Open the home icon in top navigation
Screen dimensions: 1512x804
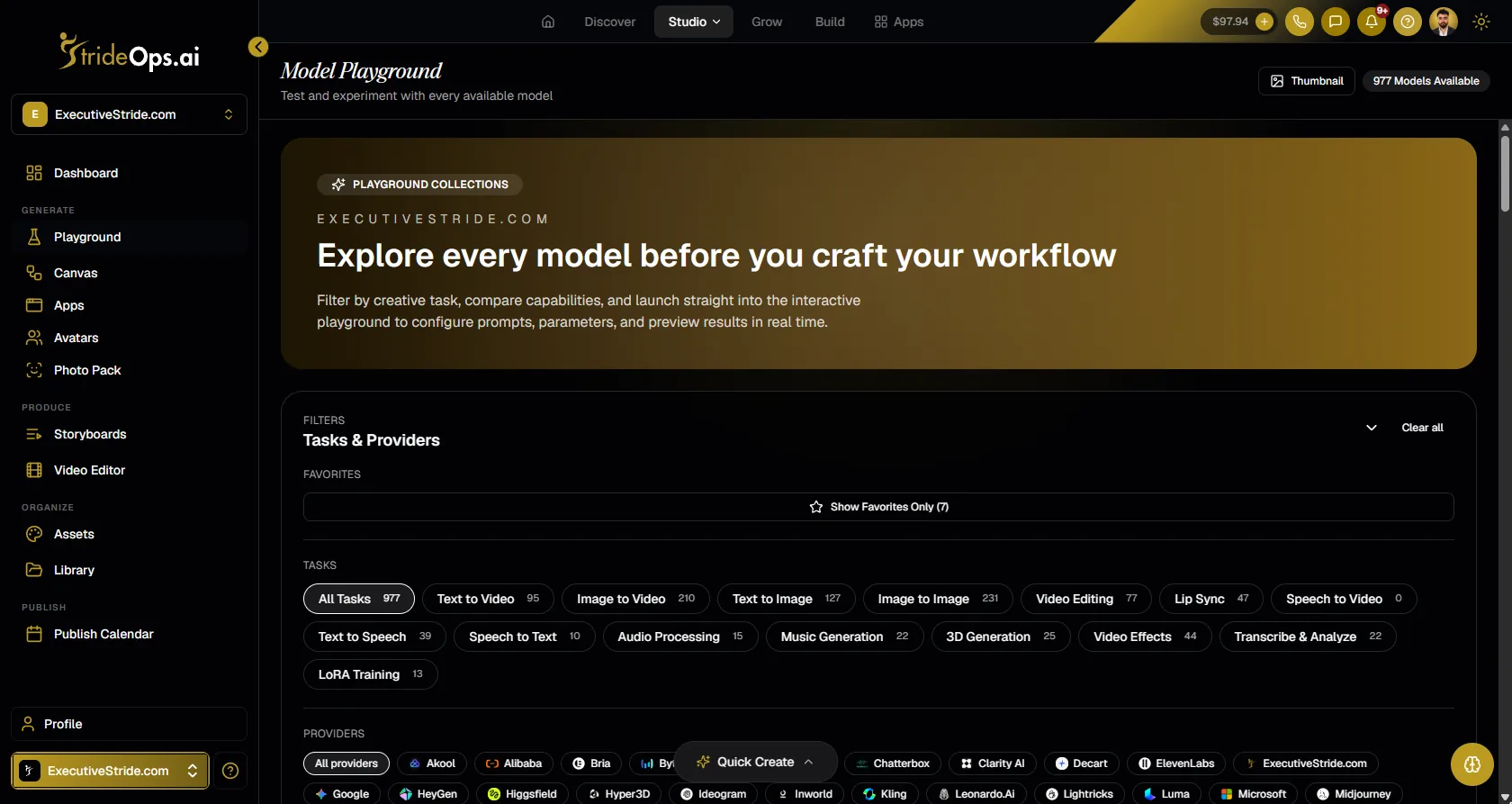(548, 22)
